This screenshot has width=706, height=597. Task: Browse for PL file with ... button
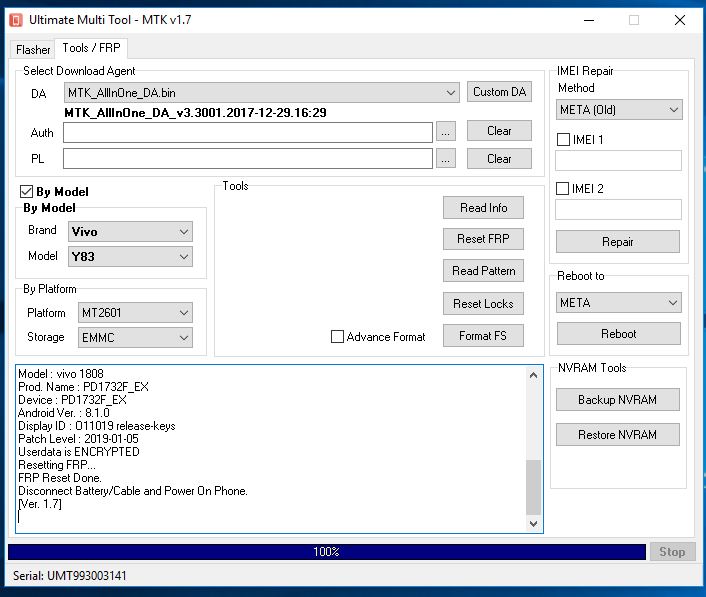coord(445,158)
